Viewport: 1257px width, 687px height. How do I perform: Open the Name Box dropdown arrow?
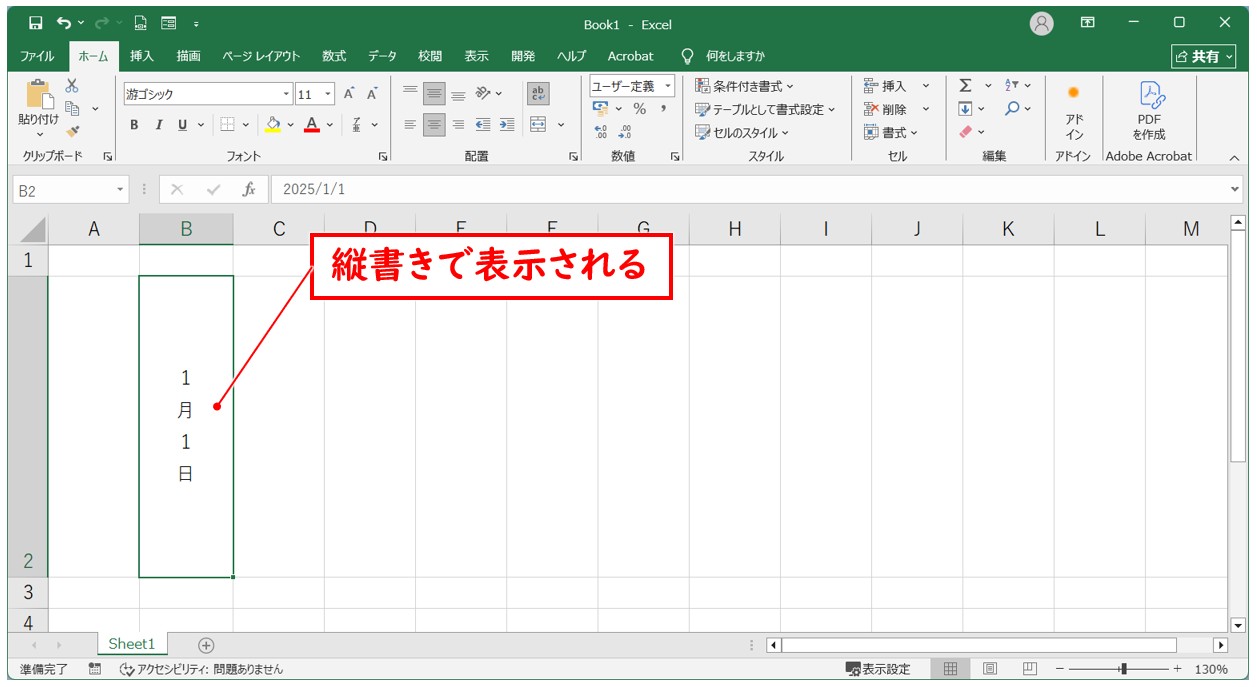121,189
